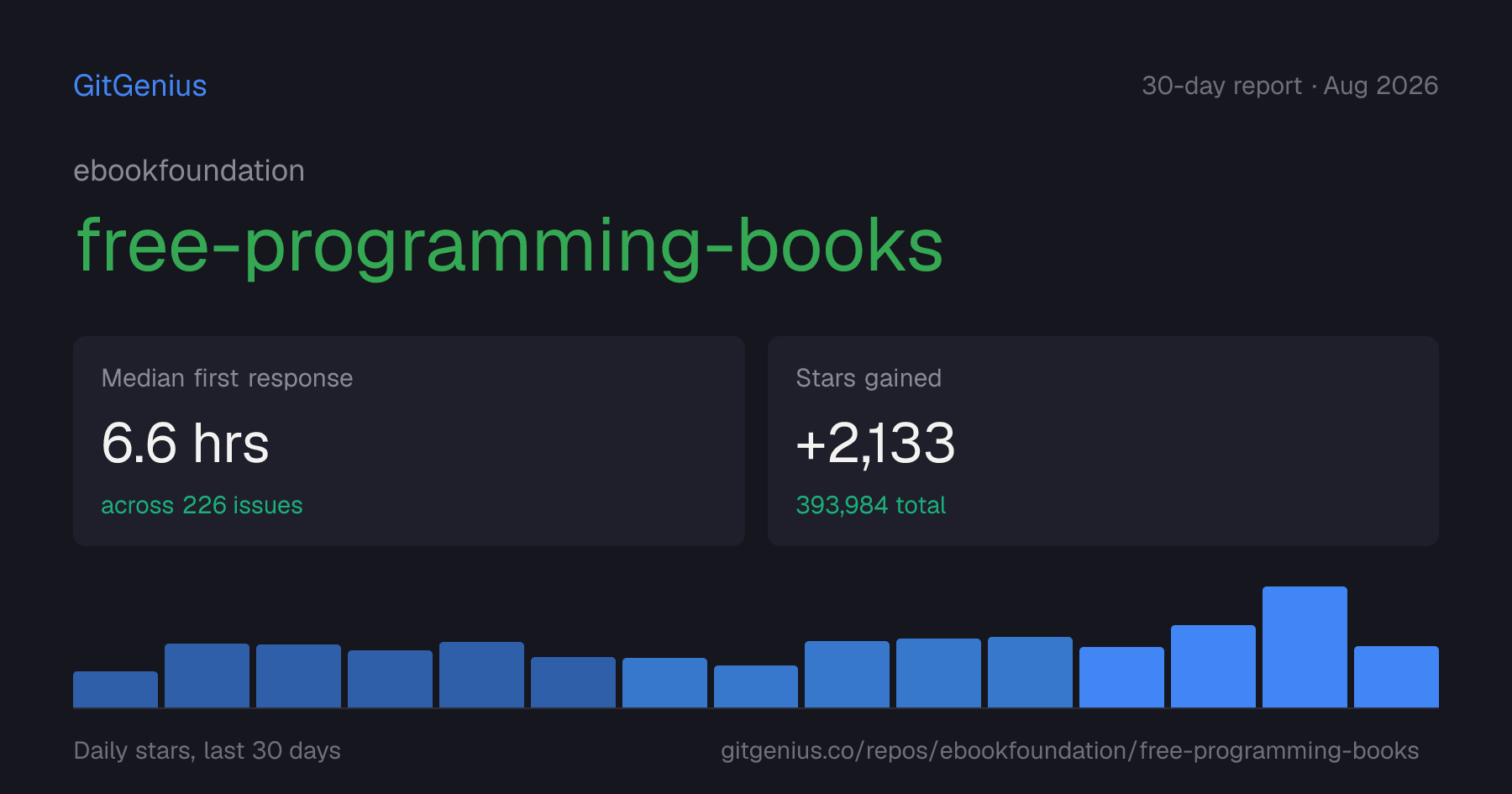Select the '30-day report · Aug 2026' label
This screenshot has width=1512, height=794.
1289,86
